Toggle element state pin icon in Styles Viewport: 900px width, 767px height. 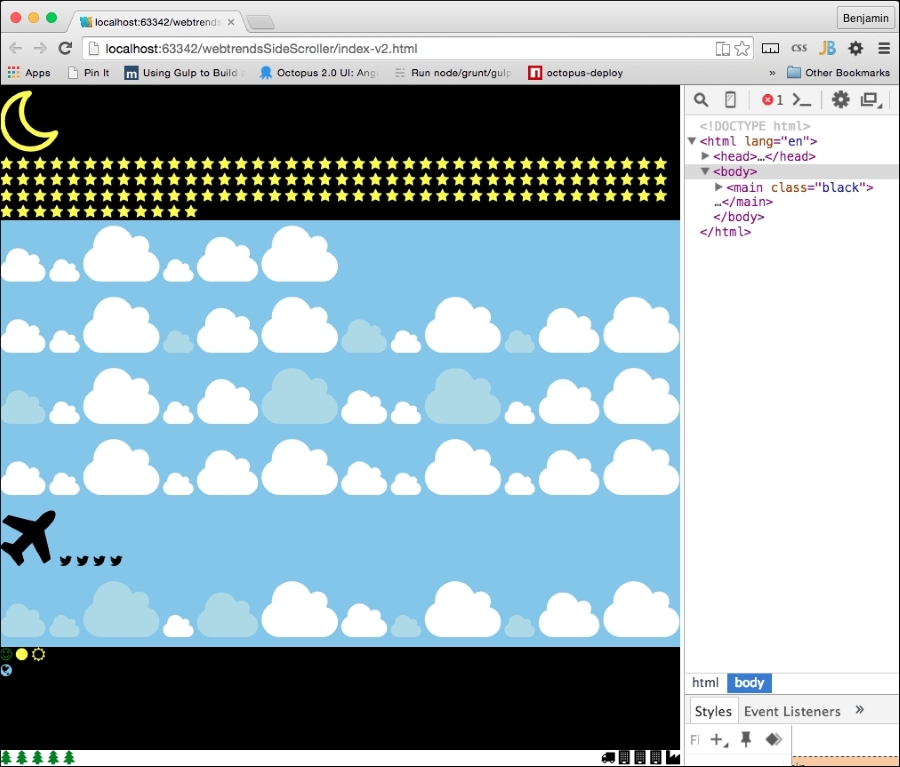(x=746, y=739)
